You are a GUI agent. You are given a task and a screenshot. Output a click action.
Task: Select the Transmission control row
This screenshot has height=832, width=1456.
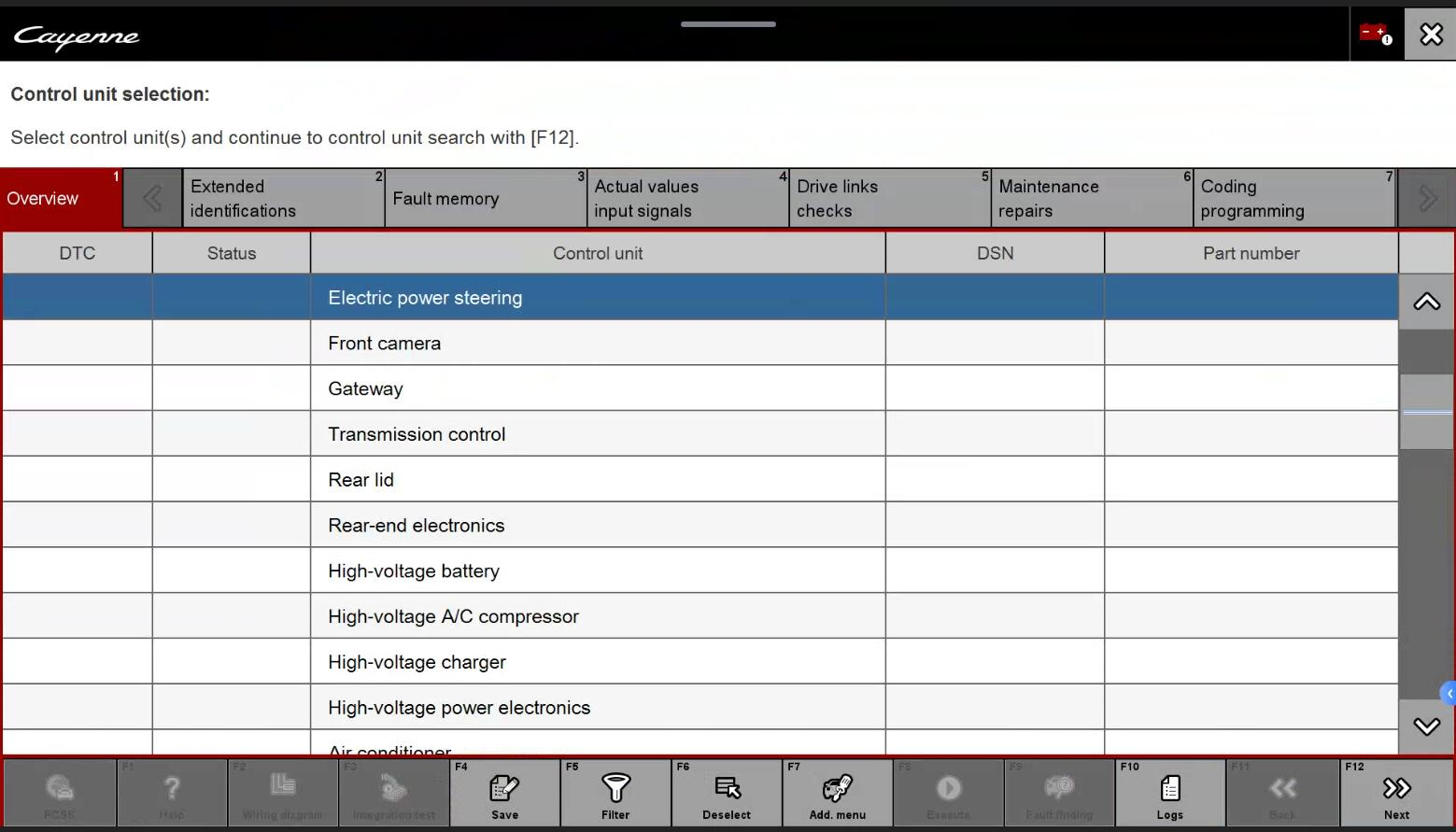(x=598, y=434)
